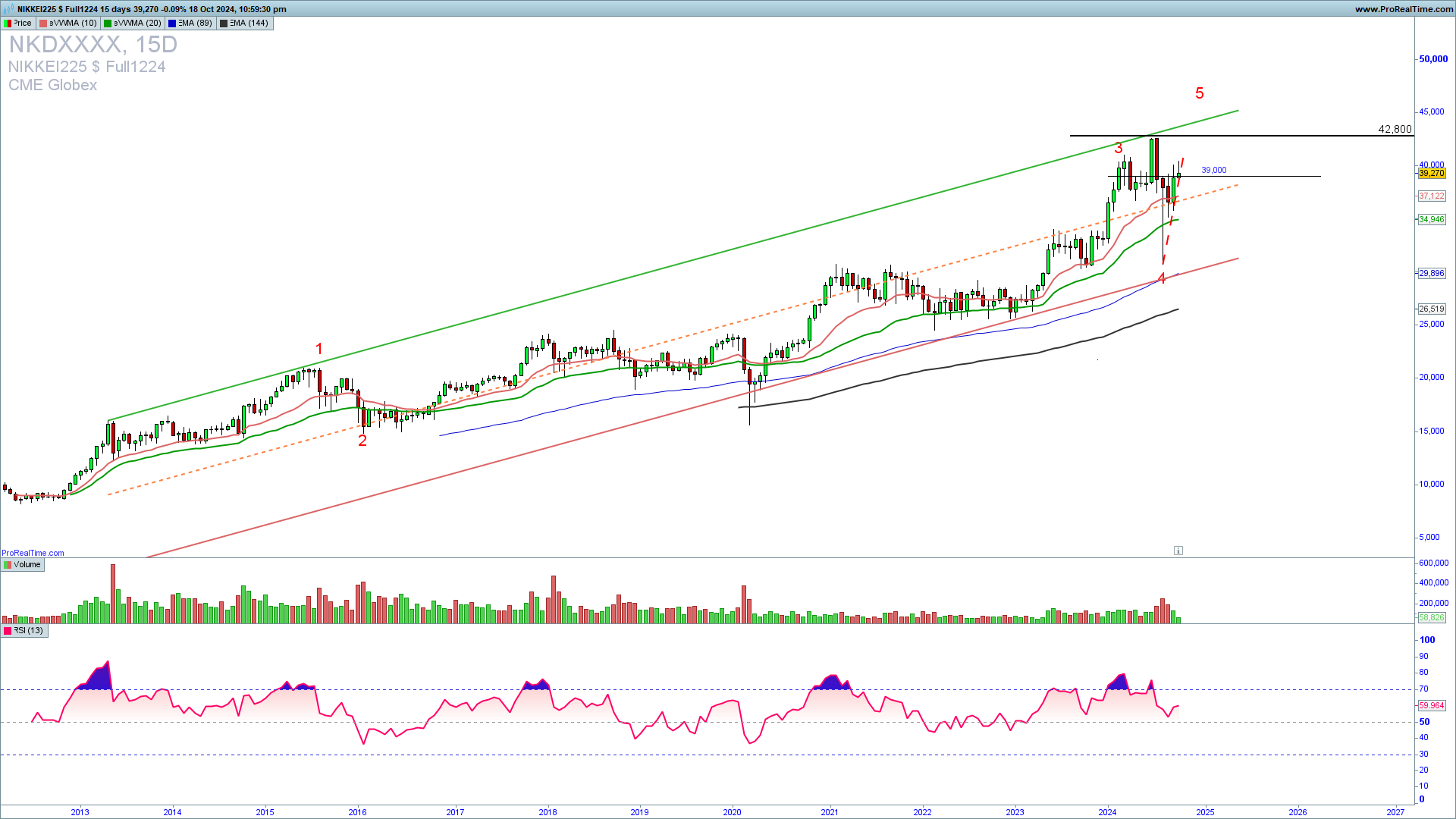Image resolution: width=1456 pixels, height=819 pixels.
Task: Click the 37,122 eVWMA price tag
Action: 1432,196
